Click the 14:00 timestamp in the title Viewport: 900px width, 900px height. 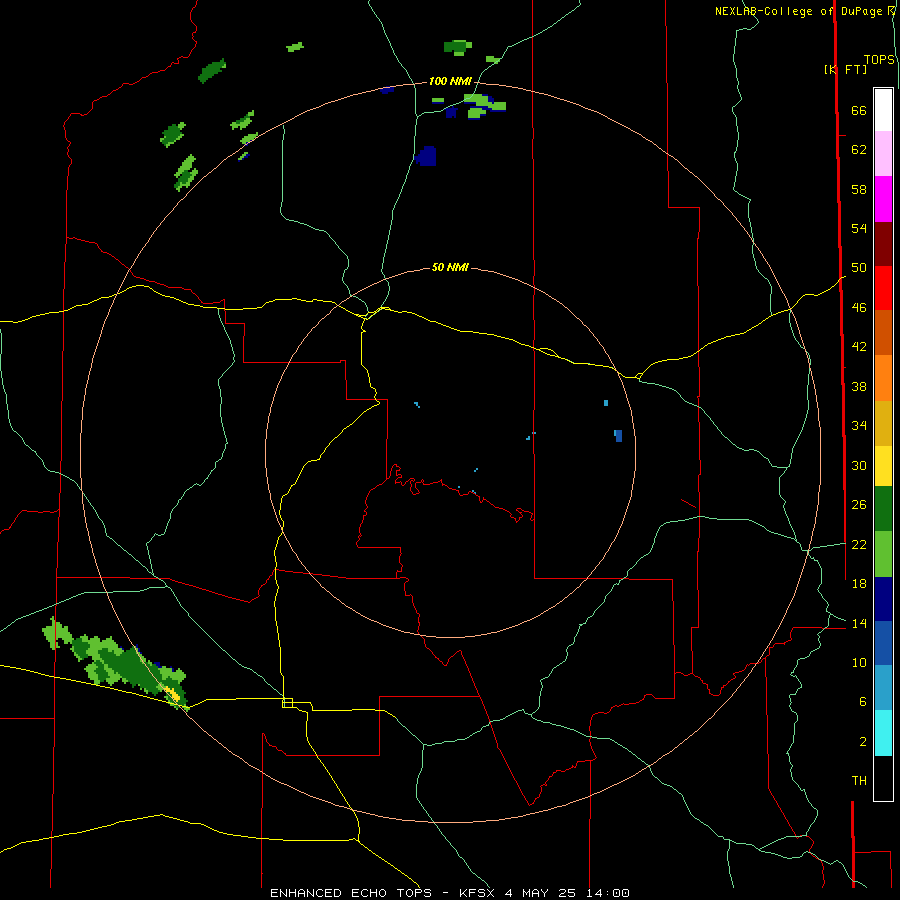[608, 893]
